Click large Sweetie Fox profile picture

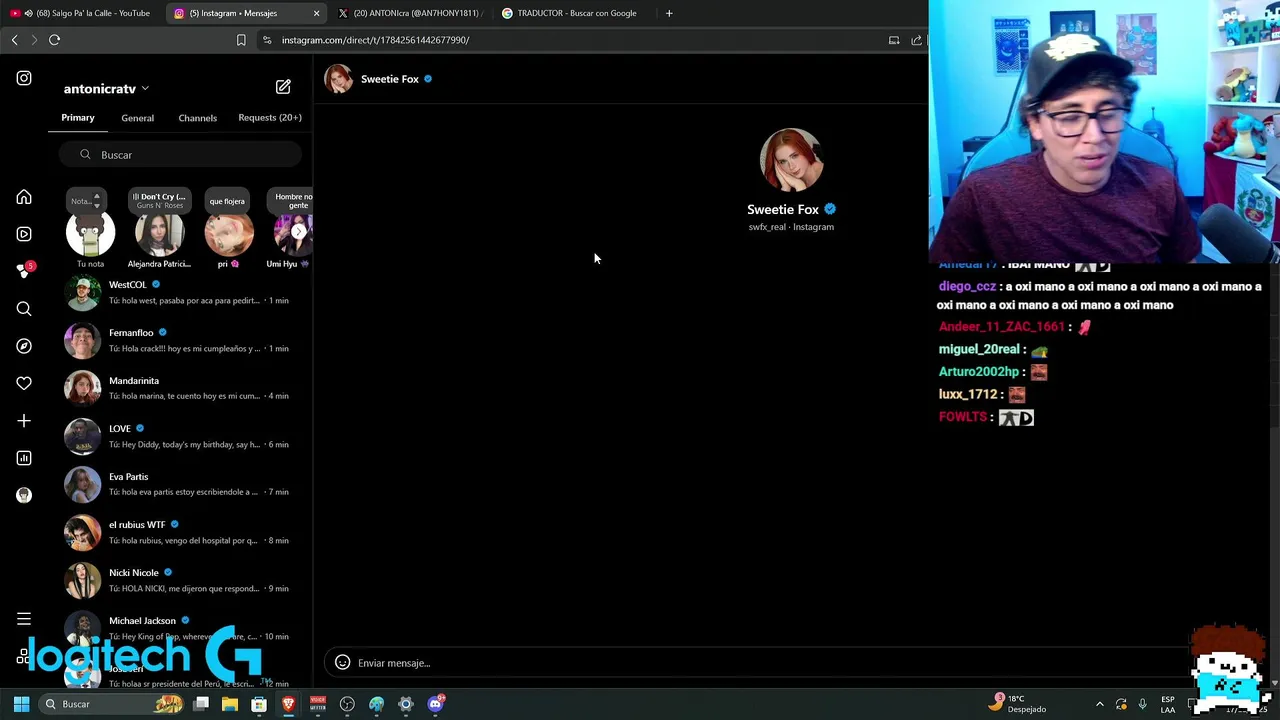[791, 160]
